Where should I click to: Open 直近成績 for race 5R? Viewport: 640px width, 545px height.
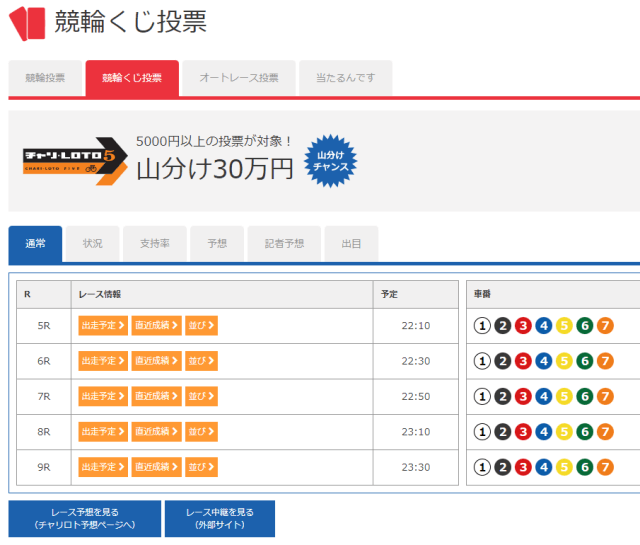[157, 325]
